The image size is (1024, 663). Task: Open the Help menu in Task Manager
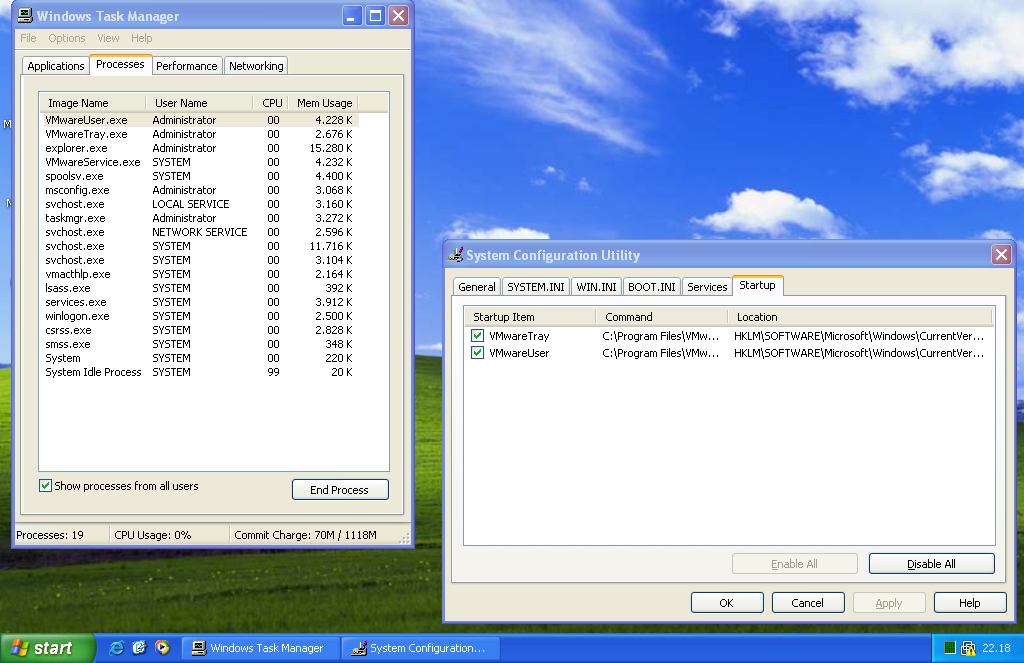tap(141, 38)
